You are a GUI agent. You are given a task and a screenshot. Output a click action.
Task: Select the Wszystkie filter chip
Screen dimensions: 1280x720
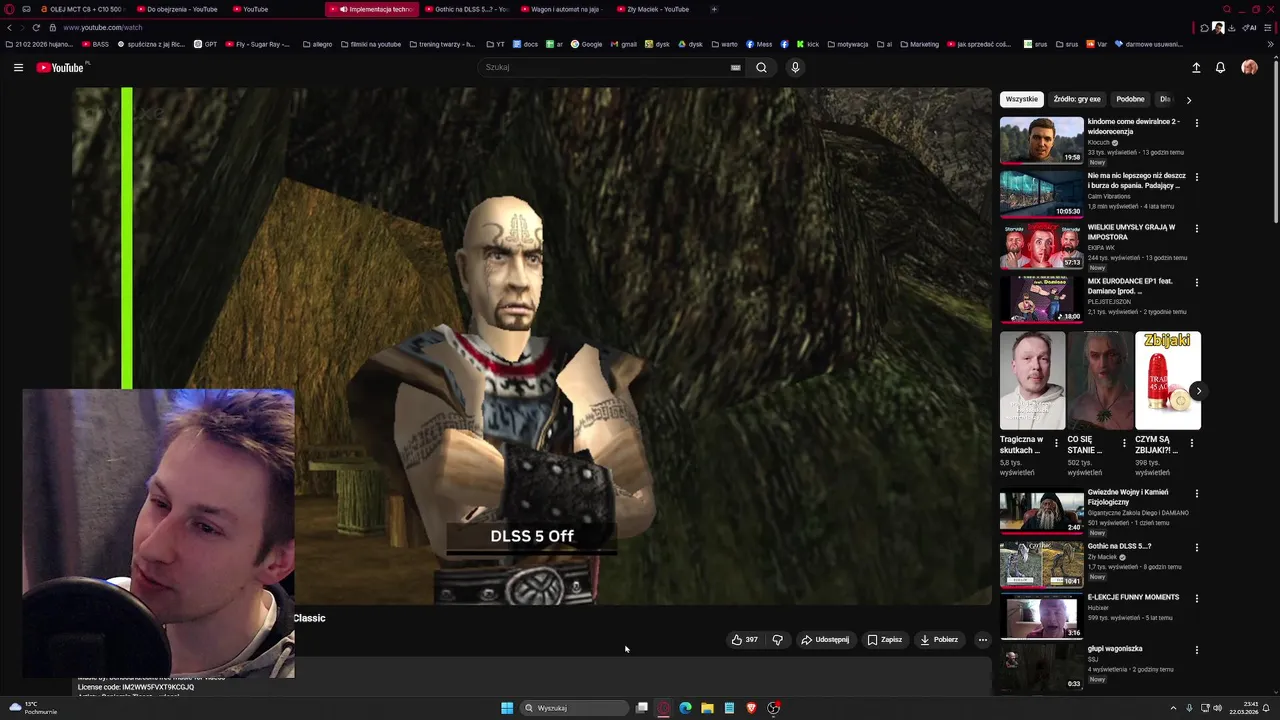coord(1022,99)
